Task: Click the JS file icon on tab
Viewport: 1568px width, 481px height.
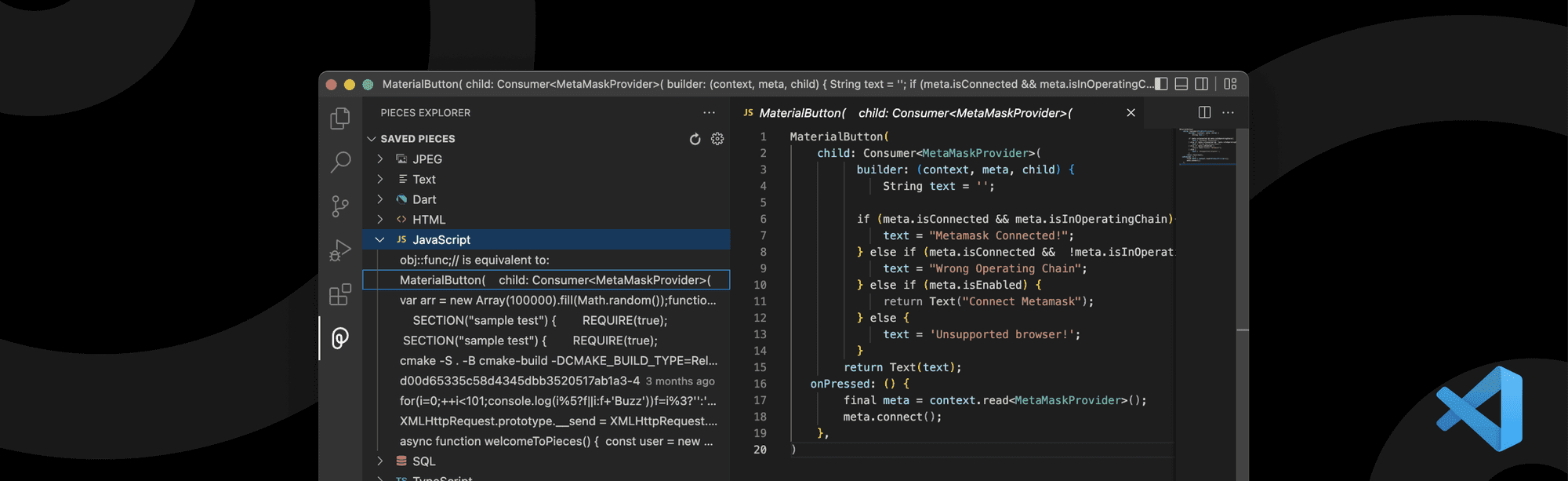Action: click(748, 113)
